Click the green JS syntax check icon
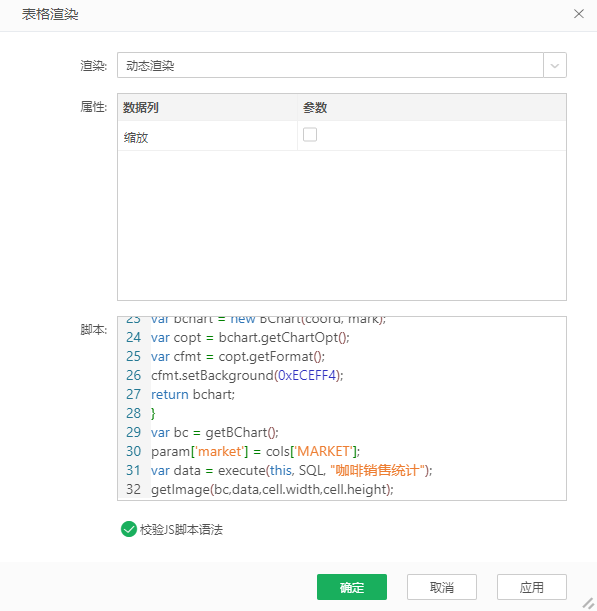597x611 pixels. [x=129, y=529]
